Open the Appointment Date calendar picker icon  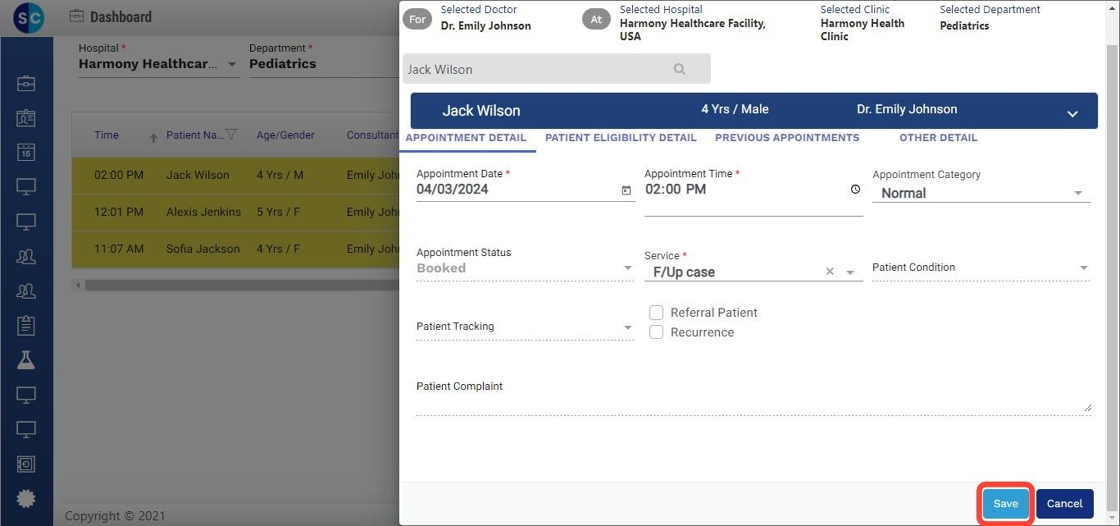point(626,190)
